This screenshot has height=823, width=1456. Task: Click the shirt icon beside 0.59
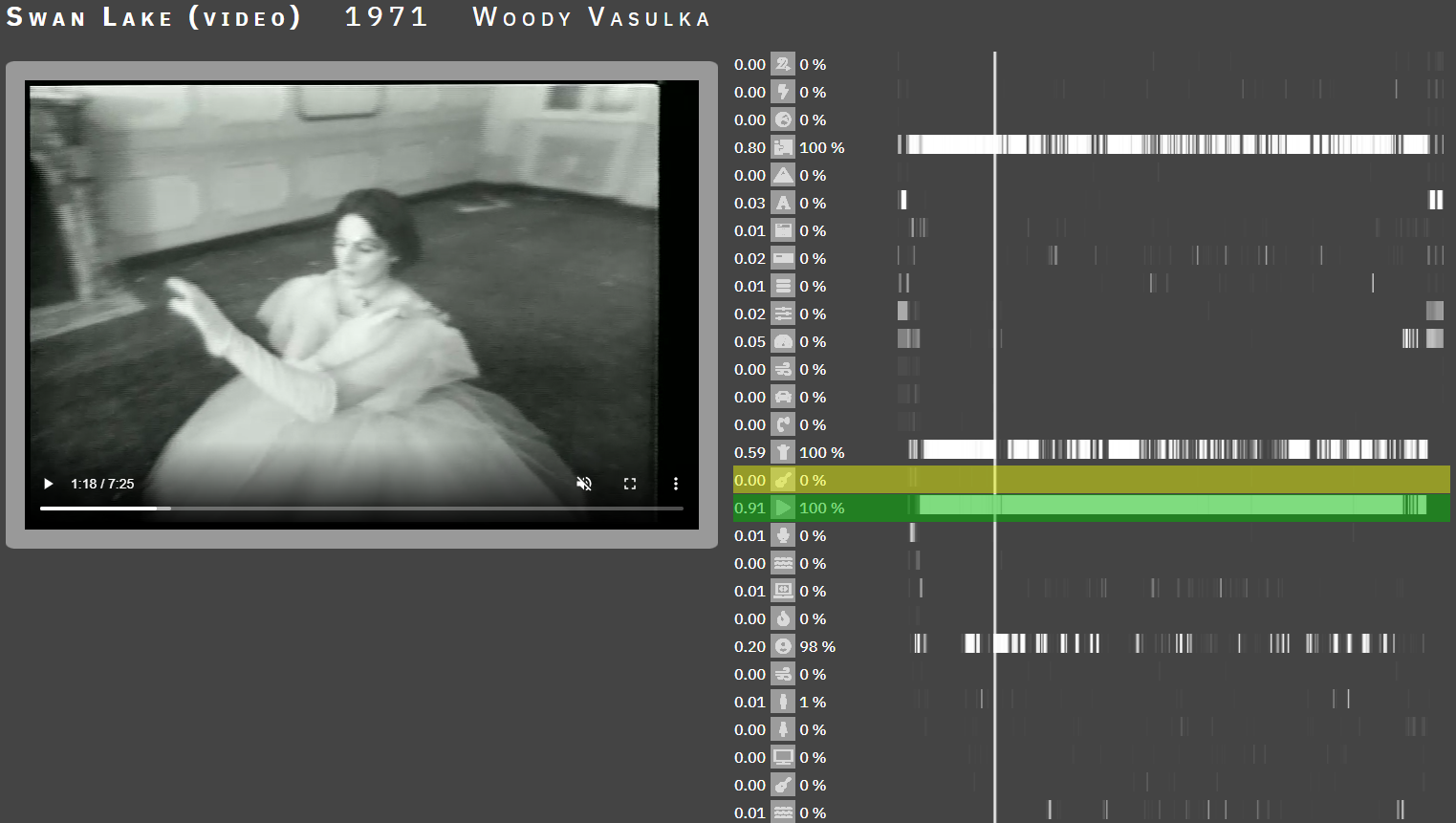pos(783,452)
